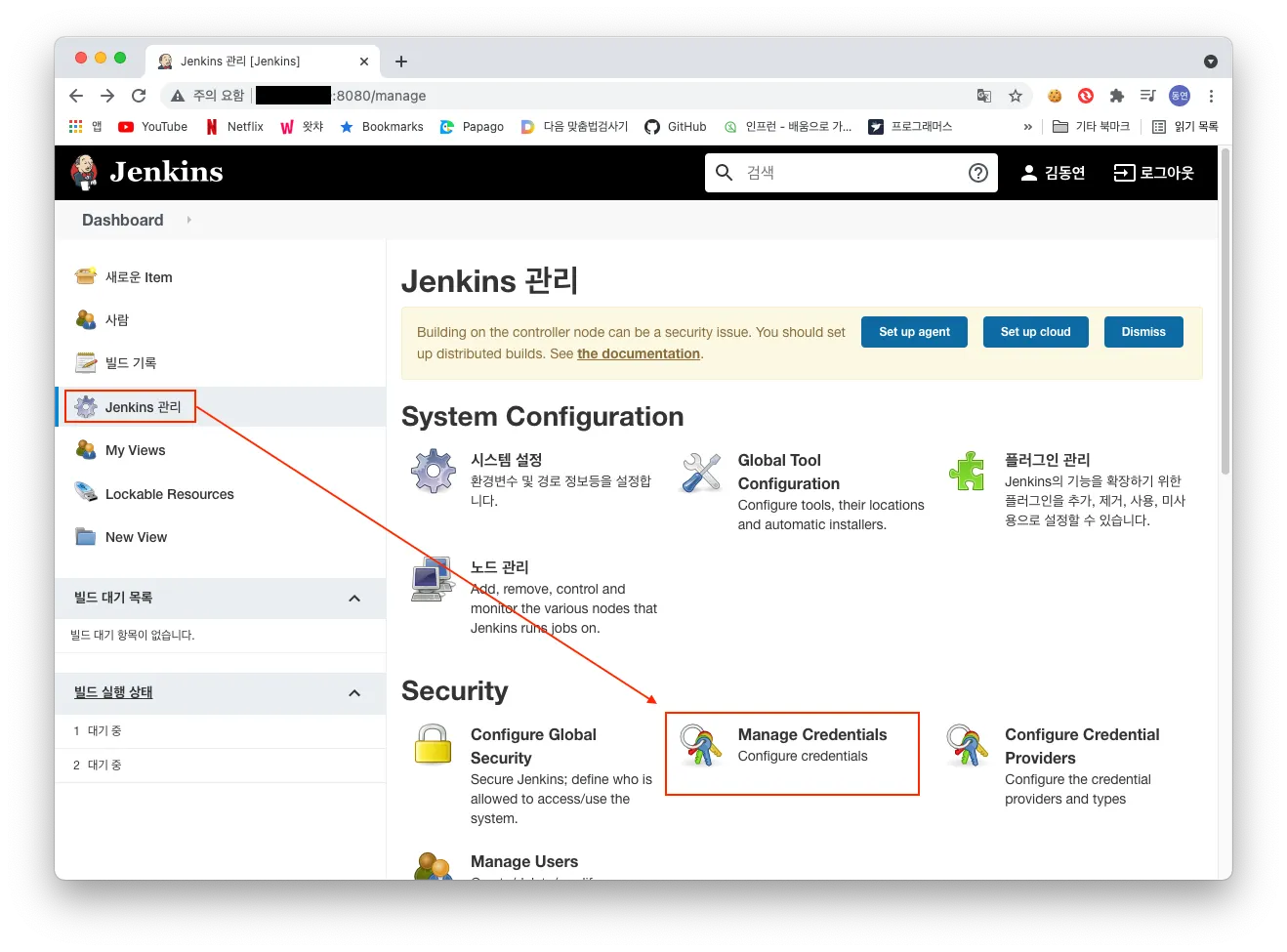Click the Lockable Resources icon
The width and height of the screenshot is (1287, 952).
click(86, 493)
